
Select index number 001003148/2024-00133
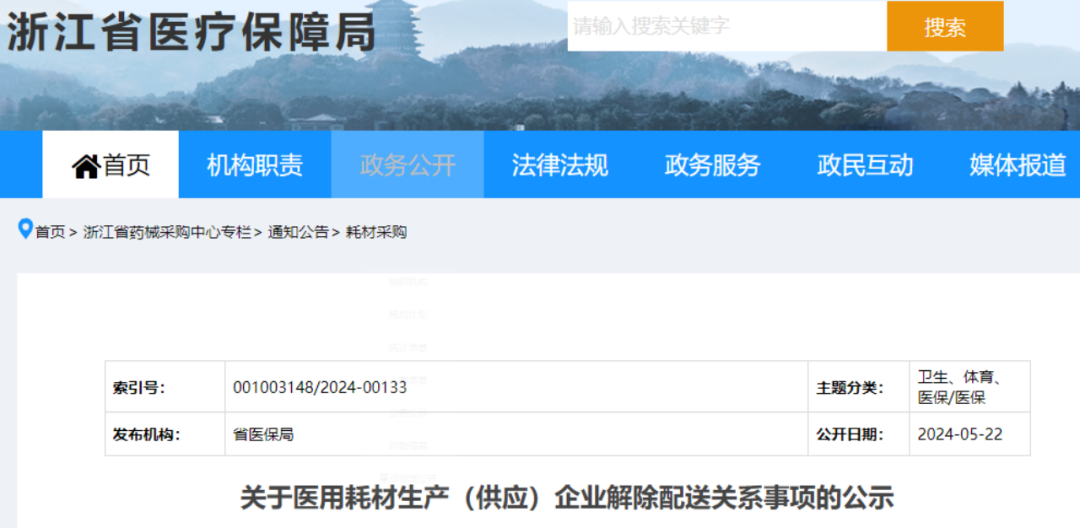point(320,388)
